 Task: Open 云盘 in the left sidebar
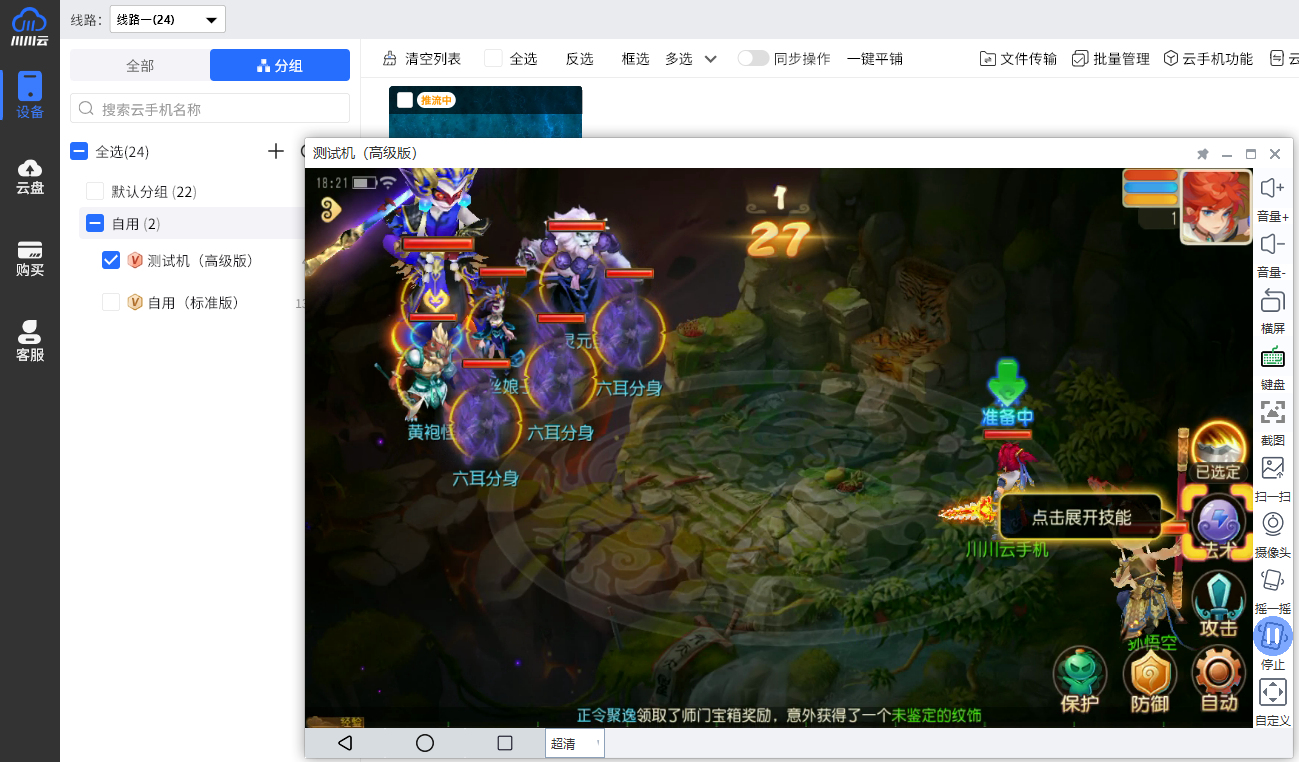tap(30, 176)
